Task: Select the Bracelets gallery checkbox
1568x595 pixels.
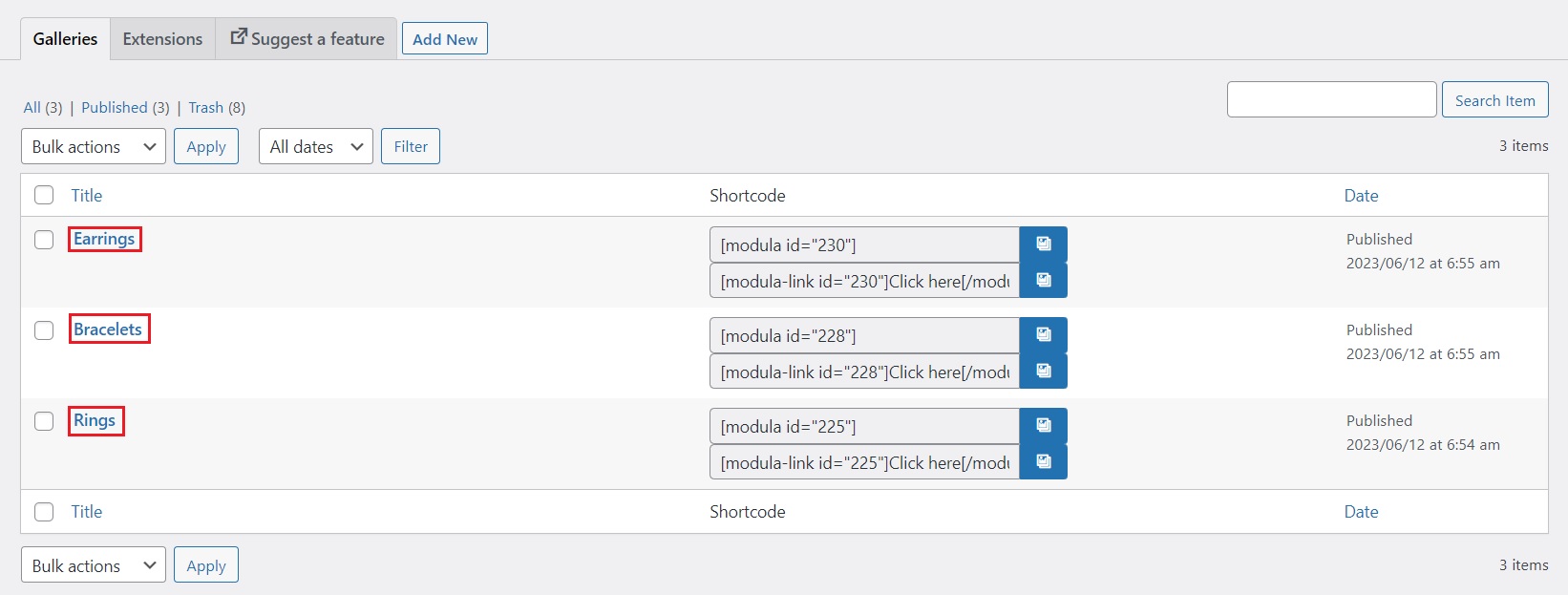Action: click(x=44, y=330)
